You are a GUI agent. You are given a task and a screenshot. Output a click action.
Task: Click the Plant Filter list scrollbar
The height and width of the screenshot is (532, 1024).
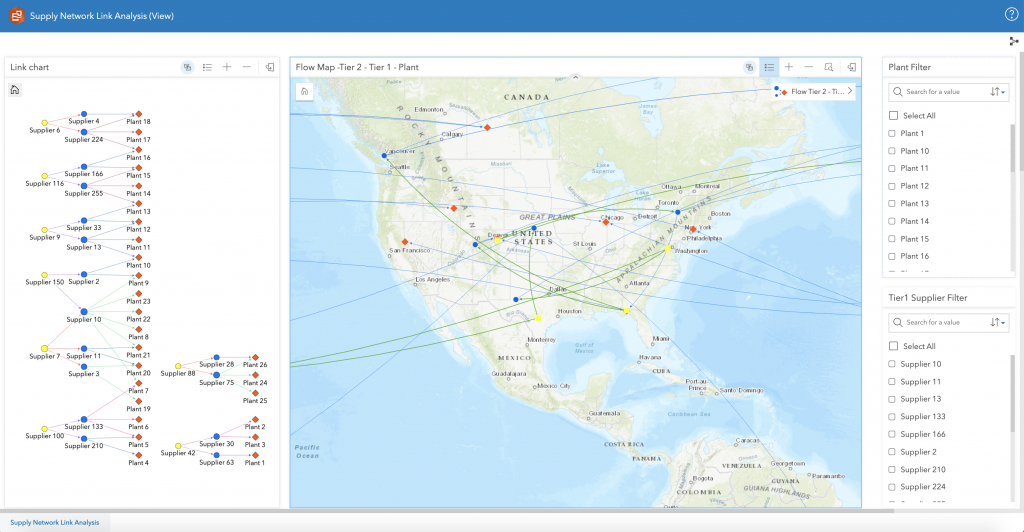(1013, 148)
